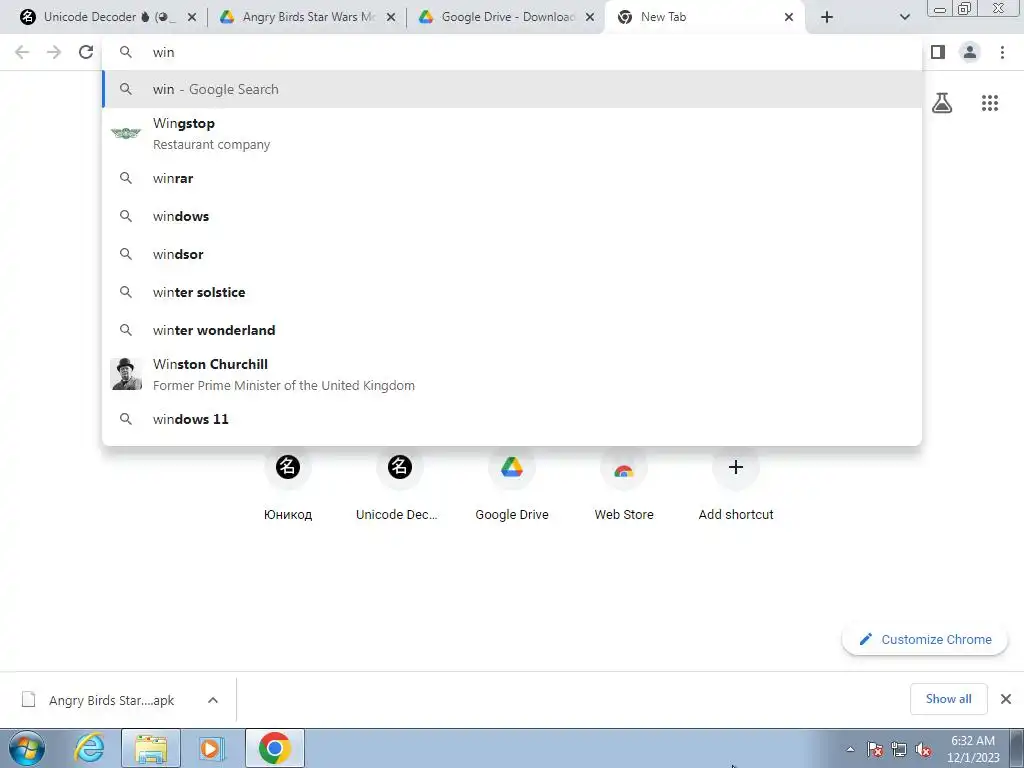The height and width of the screenshot is (768, 1024).
Task: Click the taskbar clock 6:32 AM
Action: [973, 749]
